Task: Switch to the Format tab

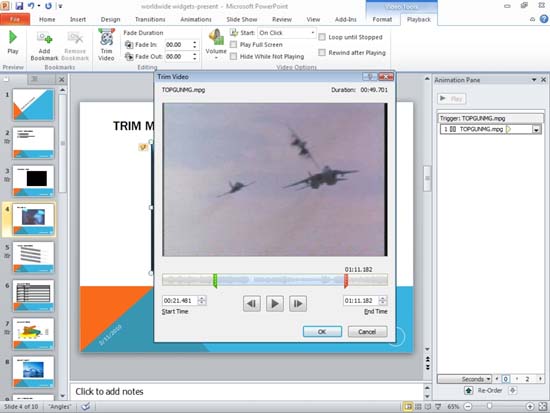Action: (382, 19)
